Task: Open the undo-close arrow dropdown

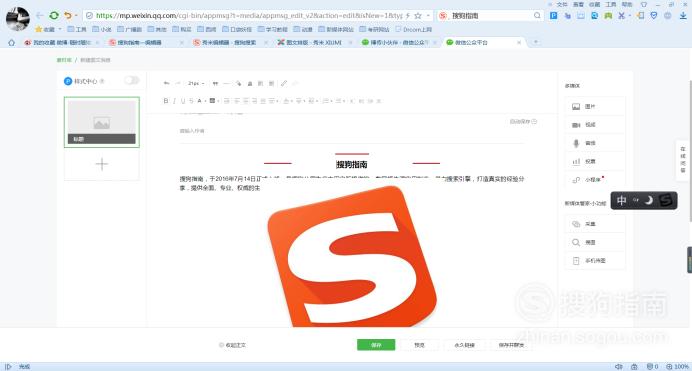Action: click(76, 15)
